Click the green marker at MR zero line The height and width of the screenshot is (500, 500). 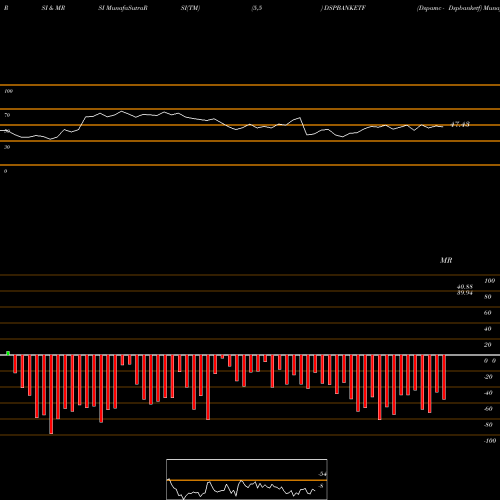[x=8, y=353]
